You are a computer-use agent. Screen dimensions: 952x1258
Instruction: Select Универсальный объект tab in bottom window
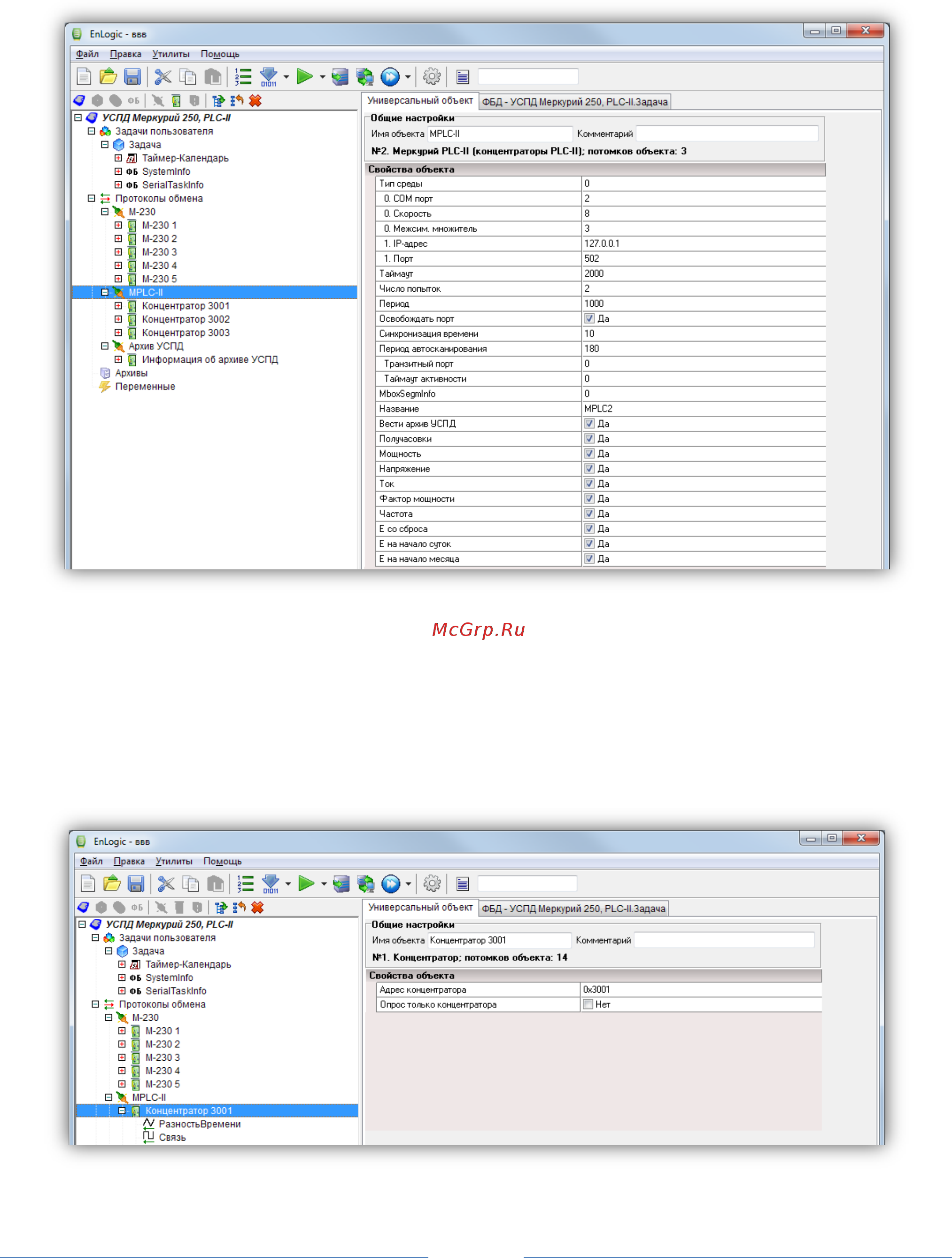coord(420,907)
